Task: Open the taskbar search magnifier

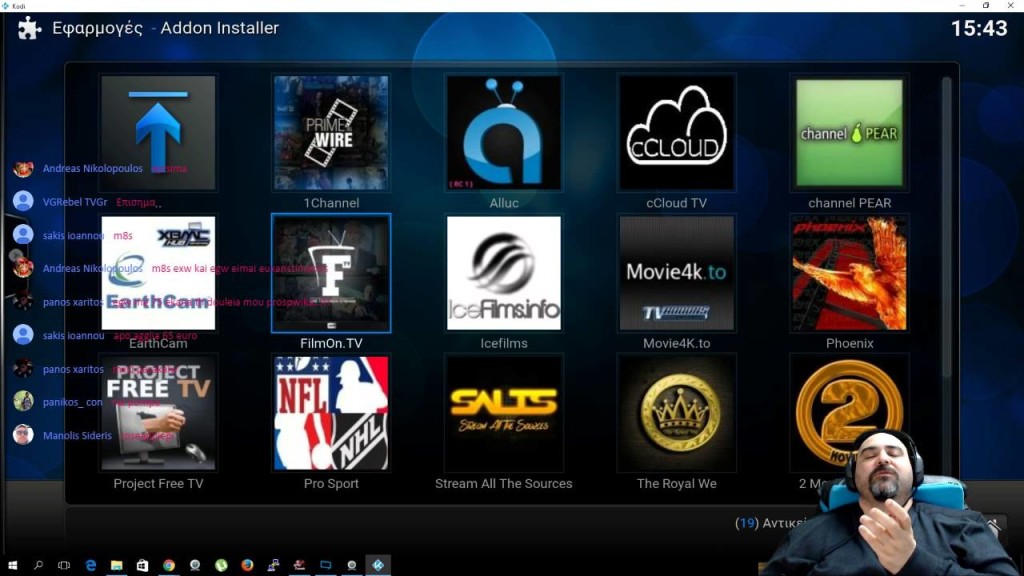Action: pyautogui.click(x=38, y=565)
